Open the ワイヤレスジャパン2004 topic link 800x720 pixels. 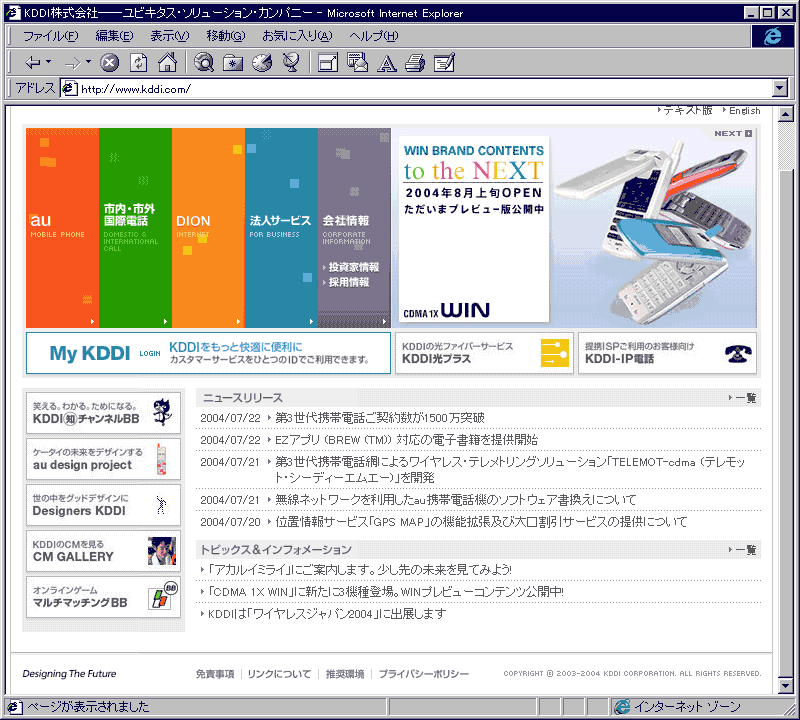coord(327,614)
